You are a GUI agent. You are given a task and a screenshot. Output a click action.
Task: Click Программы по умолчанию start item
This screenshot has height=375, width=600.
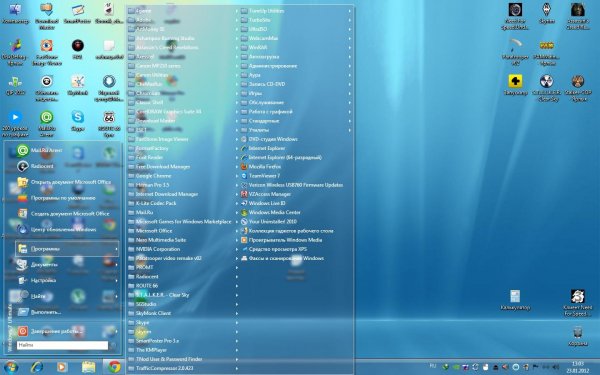tap(56, 198)
